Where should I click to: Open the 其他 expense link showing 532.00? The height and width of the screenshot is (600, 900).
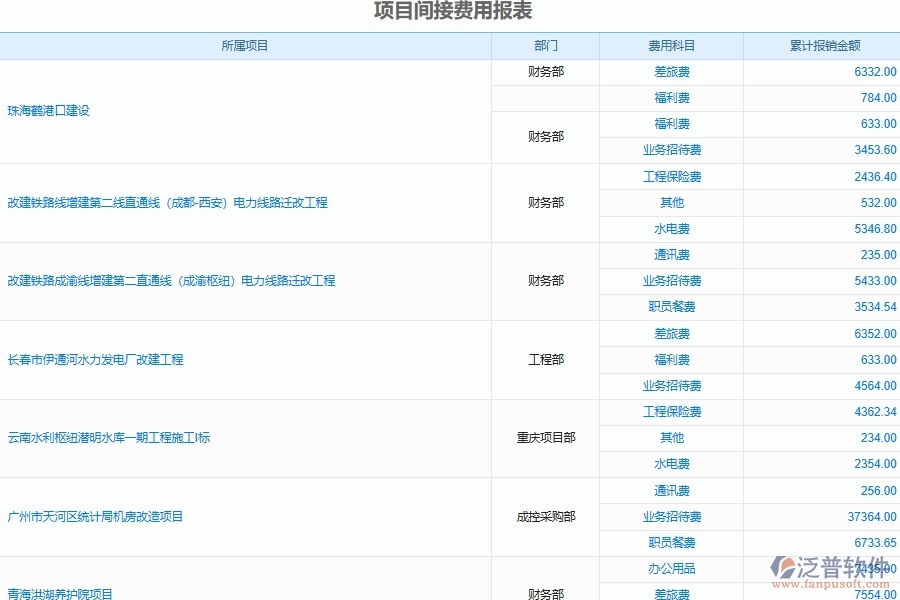click(671, 202)
